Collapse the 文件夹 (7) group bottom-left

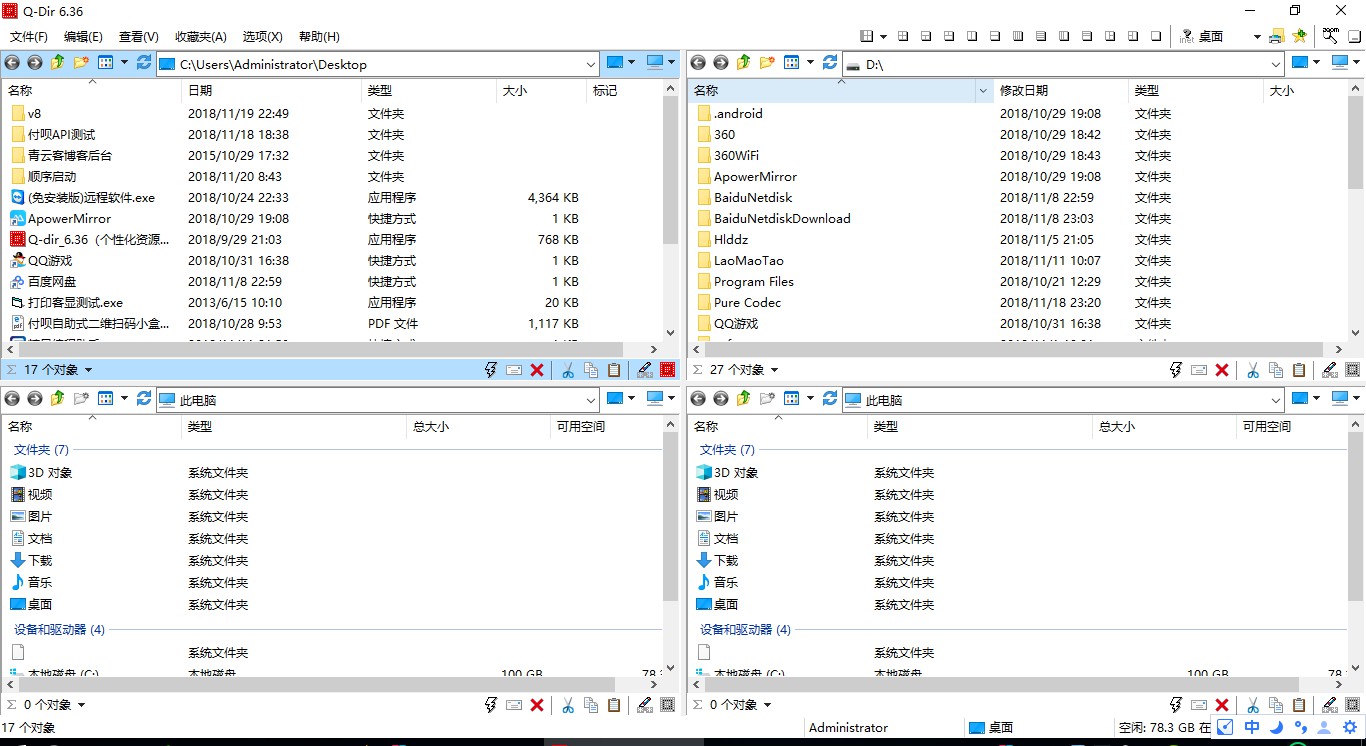click(41, 450)
